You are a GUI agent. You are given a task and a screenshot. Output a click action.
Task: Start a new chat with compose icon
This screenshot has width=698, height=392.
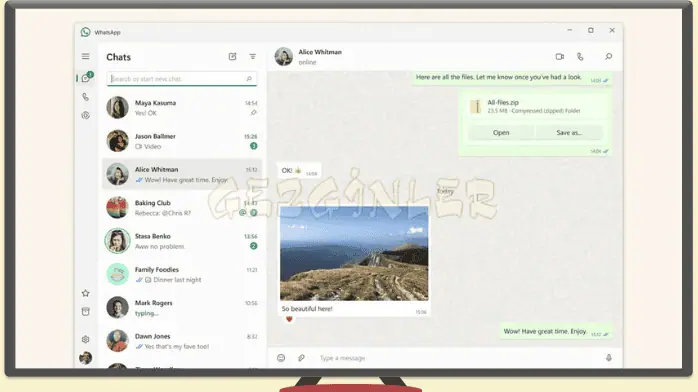click(232, 57)
